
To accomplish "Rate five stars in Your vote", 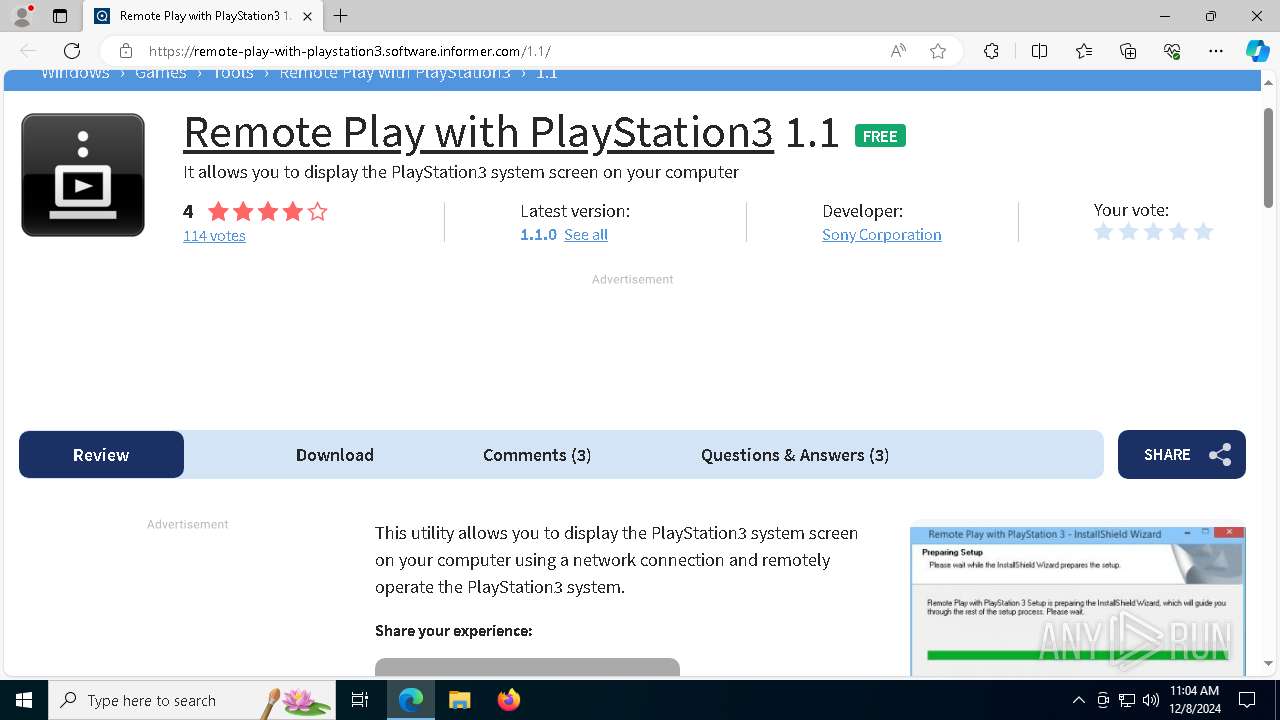I will [1203, 232].
